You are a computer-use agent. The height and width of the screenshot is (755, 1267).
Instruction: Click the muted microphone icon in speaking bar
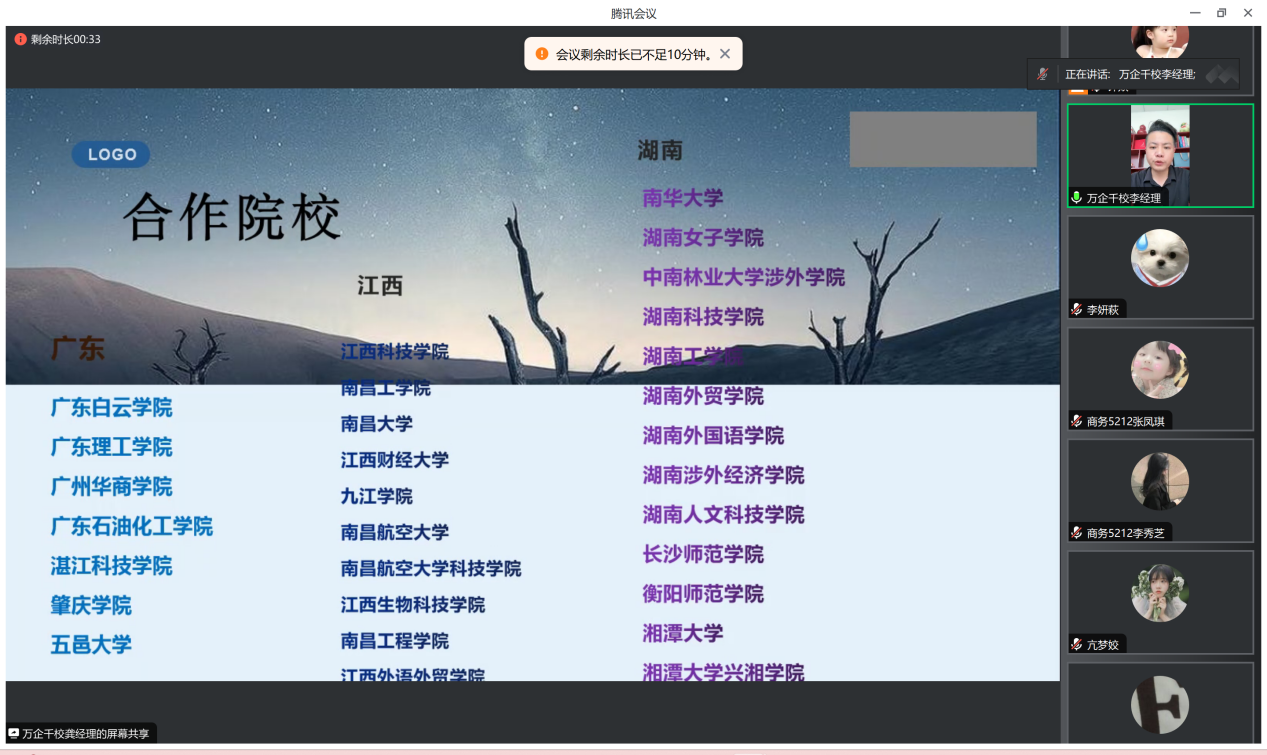(1043, 74)
